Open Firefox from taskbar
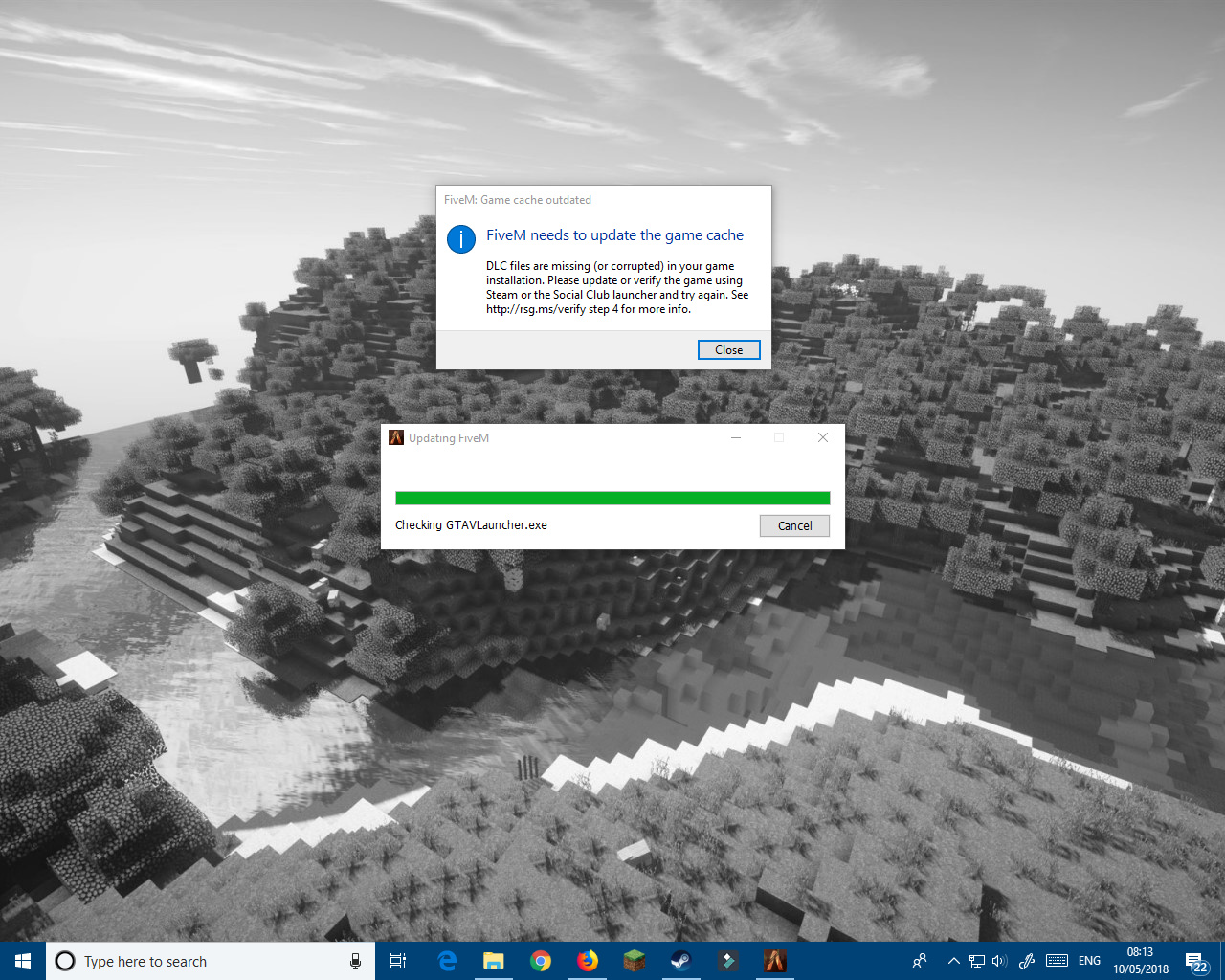Viewport: 1225px width, 980px height. (588, 961)
